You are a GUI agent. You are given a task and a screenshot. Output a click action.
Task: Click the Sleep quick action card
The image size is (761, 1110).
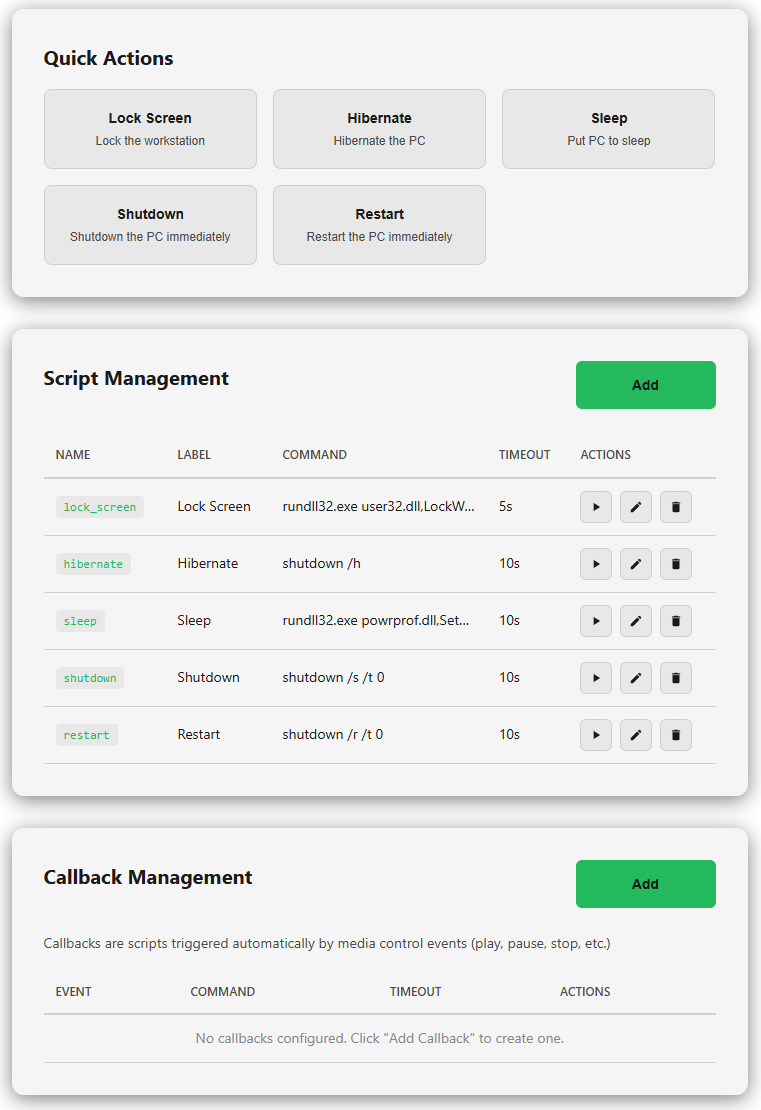pyautogui.click(x=608, y=129)
